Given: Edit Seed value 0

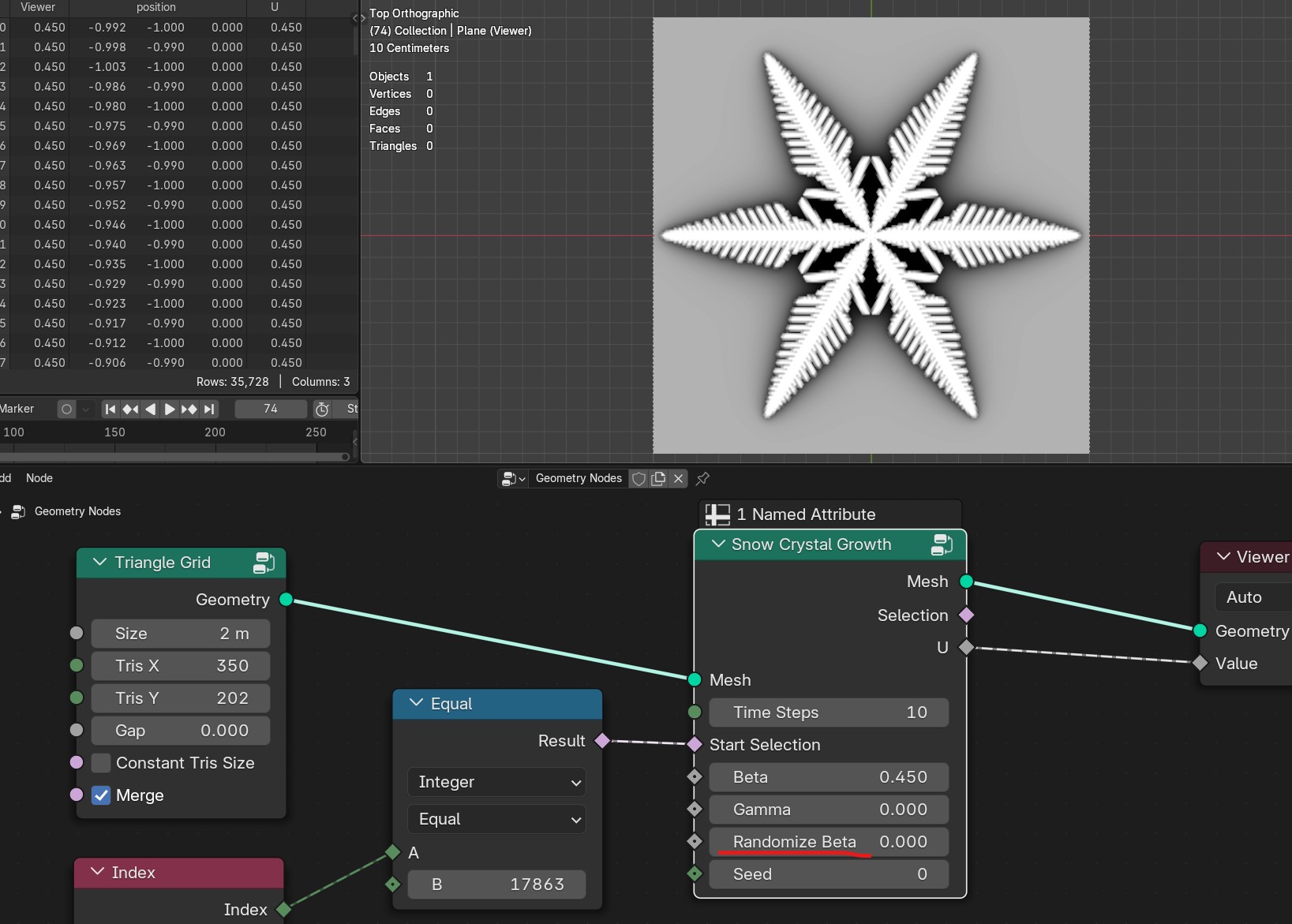Looking at the screenshot, I should (829, 874).
